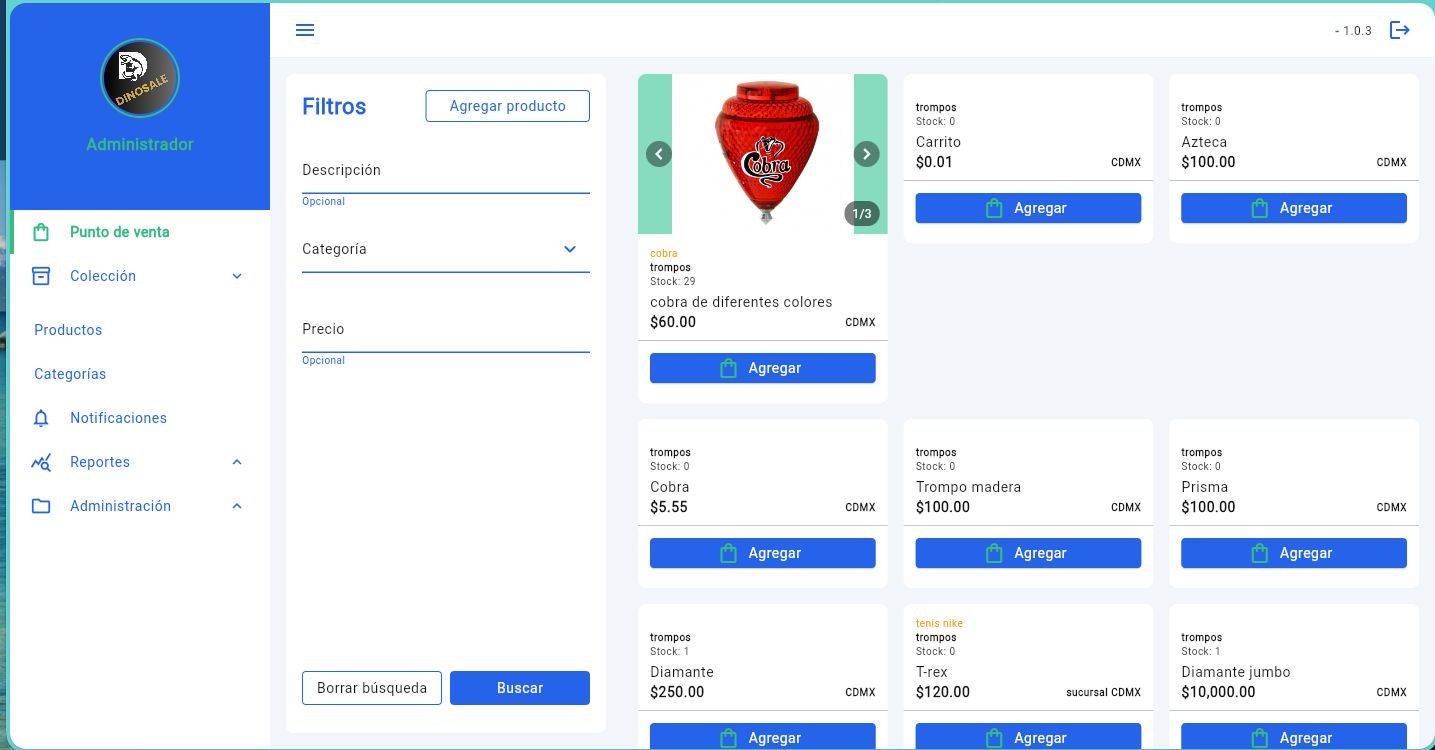Click Agregar producto button
The image size is (1435, 750).
tap(508, 106)
